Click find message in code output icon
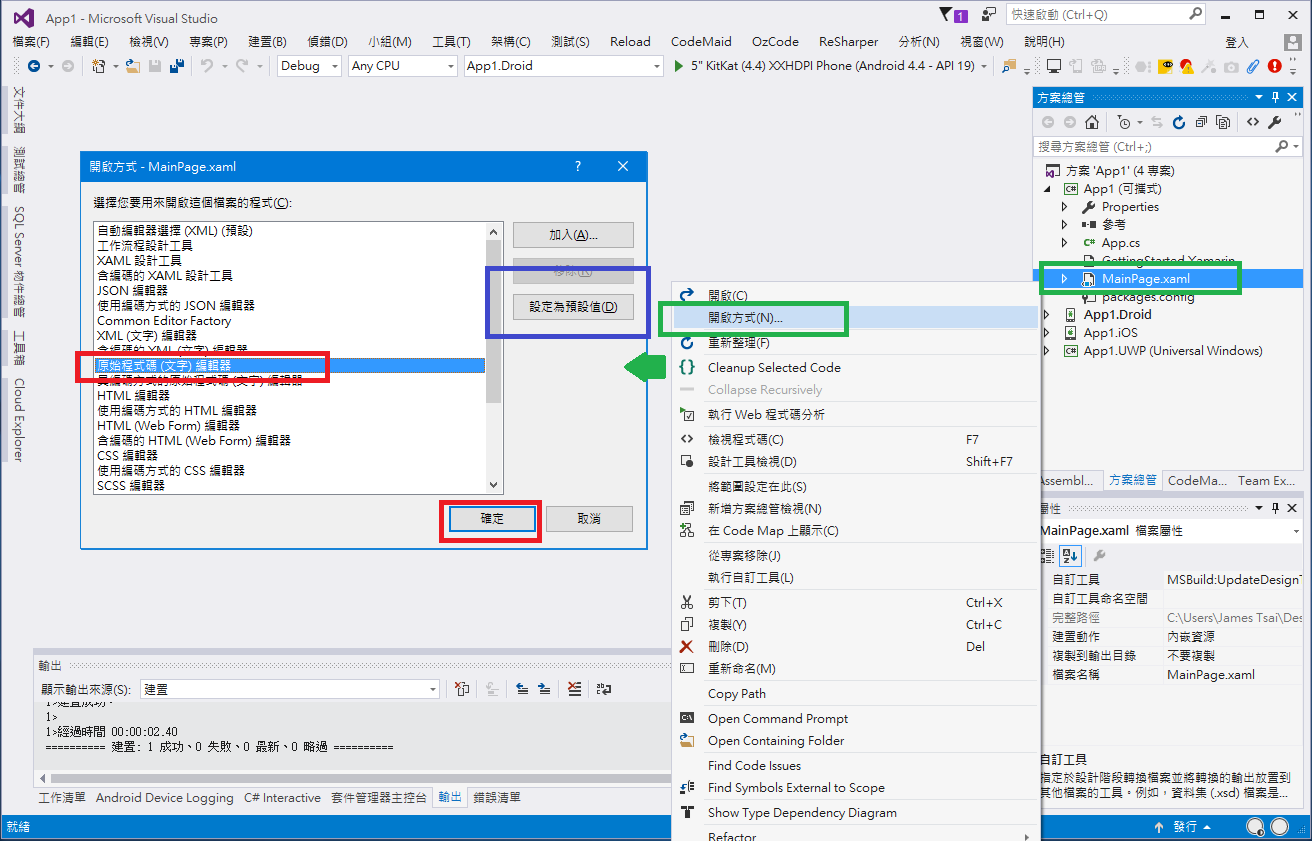Screen dimensions: 1312x841 pos(491,689)
